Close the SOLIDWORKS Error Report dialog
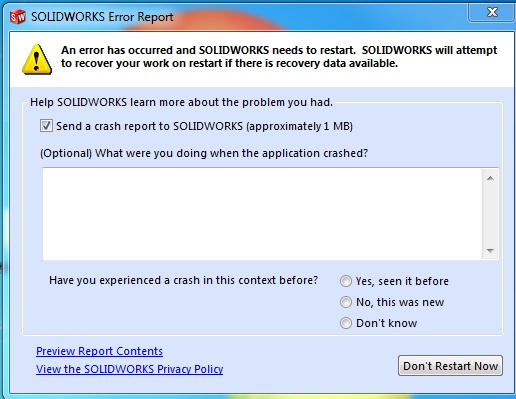 [492, 12]
